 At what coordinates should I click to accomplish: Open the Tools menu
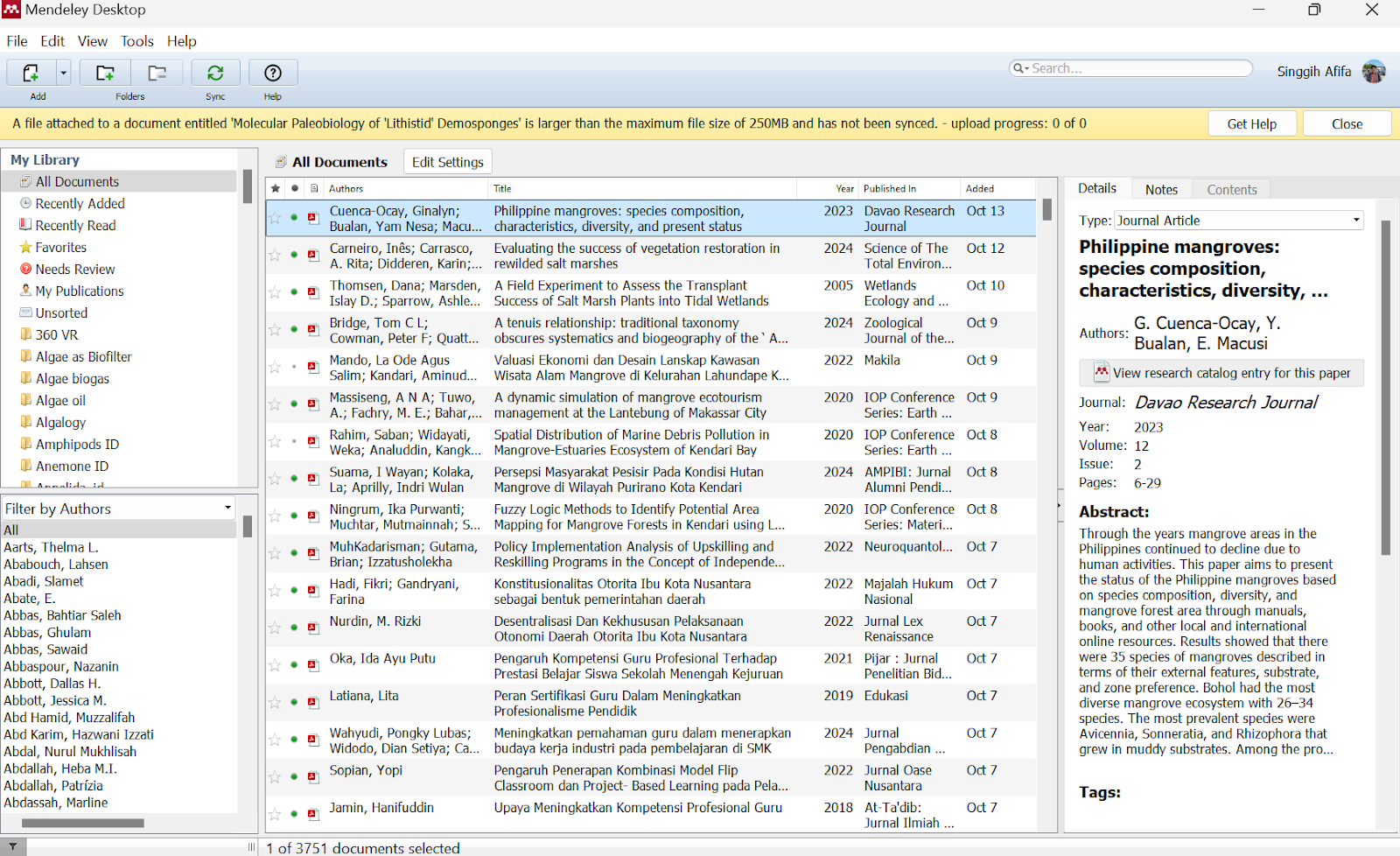pos(136,41)
